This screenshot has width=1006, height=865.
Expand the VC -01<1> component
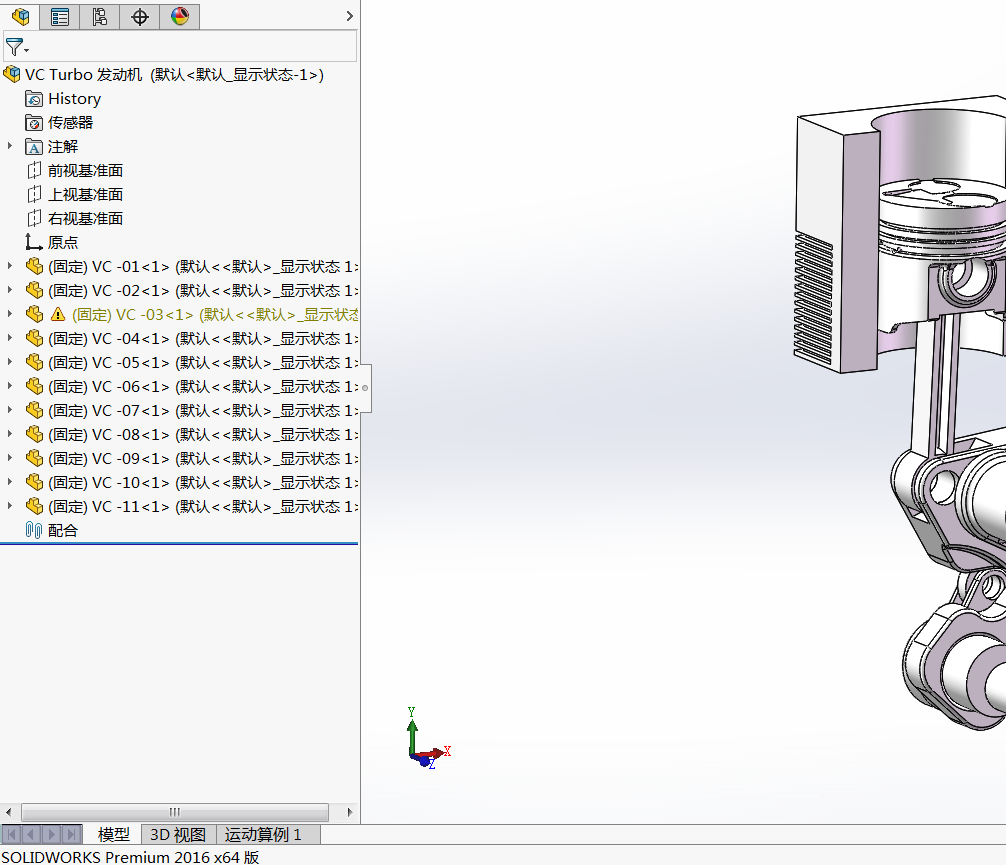[10, 266]
